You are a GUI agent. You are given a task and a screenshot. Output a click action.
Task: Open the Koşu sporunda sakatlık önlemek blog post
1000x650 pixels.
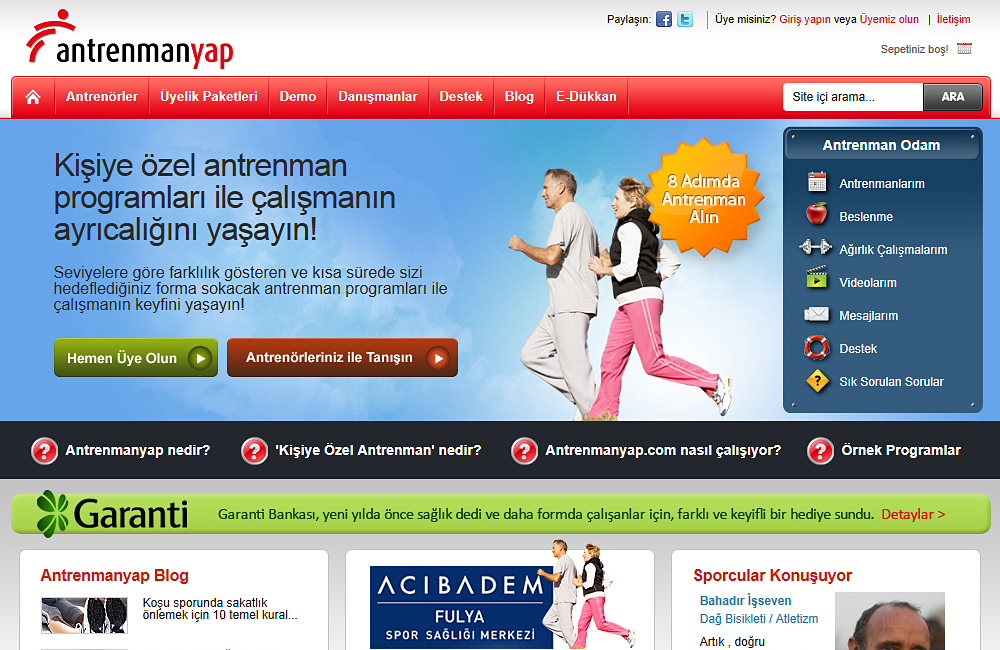pos(220,609)
